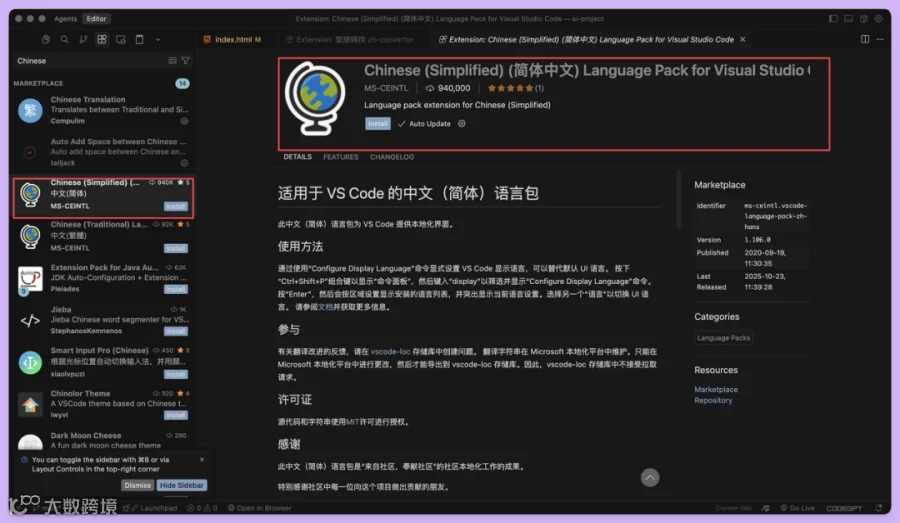Open gear menu for Chinese Translation extension
The height and width of the screenshot is (523, 900).
184,121
